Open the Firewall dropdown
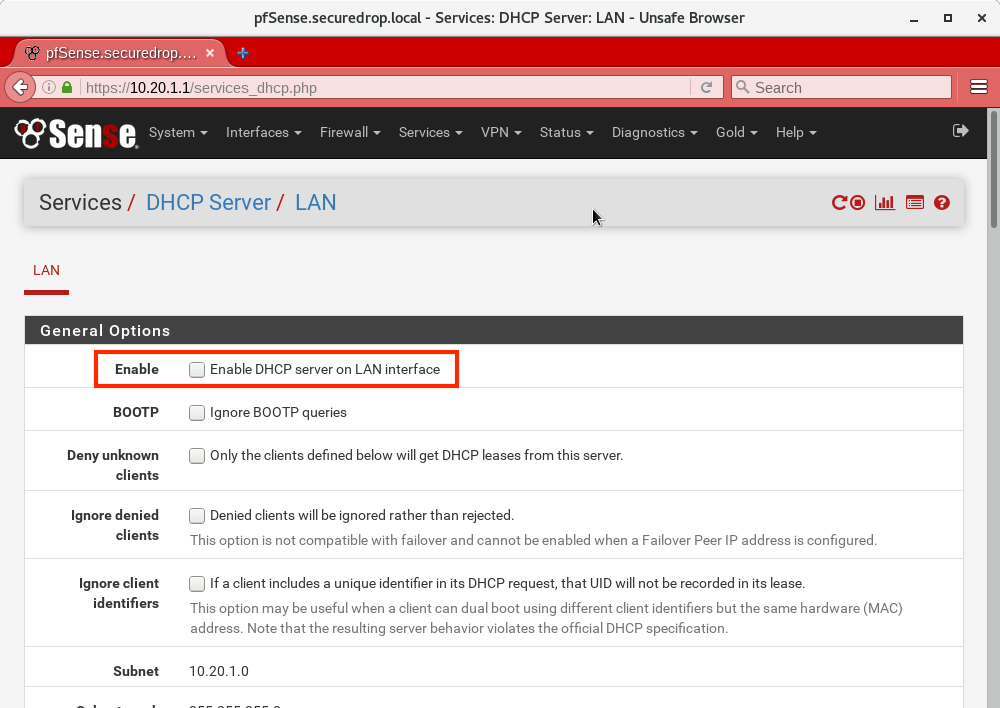 tap(350, 132)
